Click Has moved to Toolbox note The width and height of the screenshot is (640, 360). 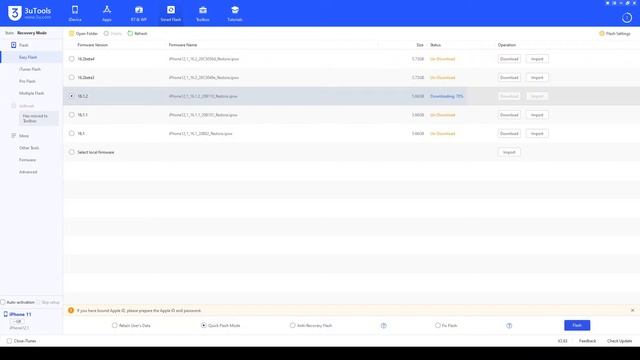[38, 118]
